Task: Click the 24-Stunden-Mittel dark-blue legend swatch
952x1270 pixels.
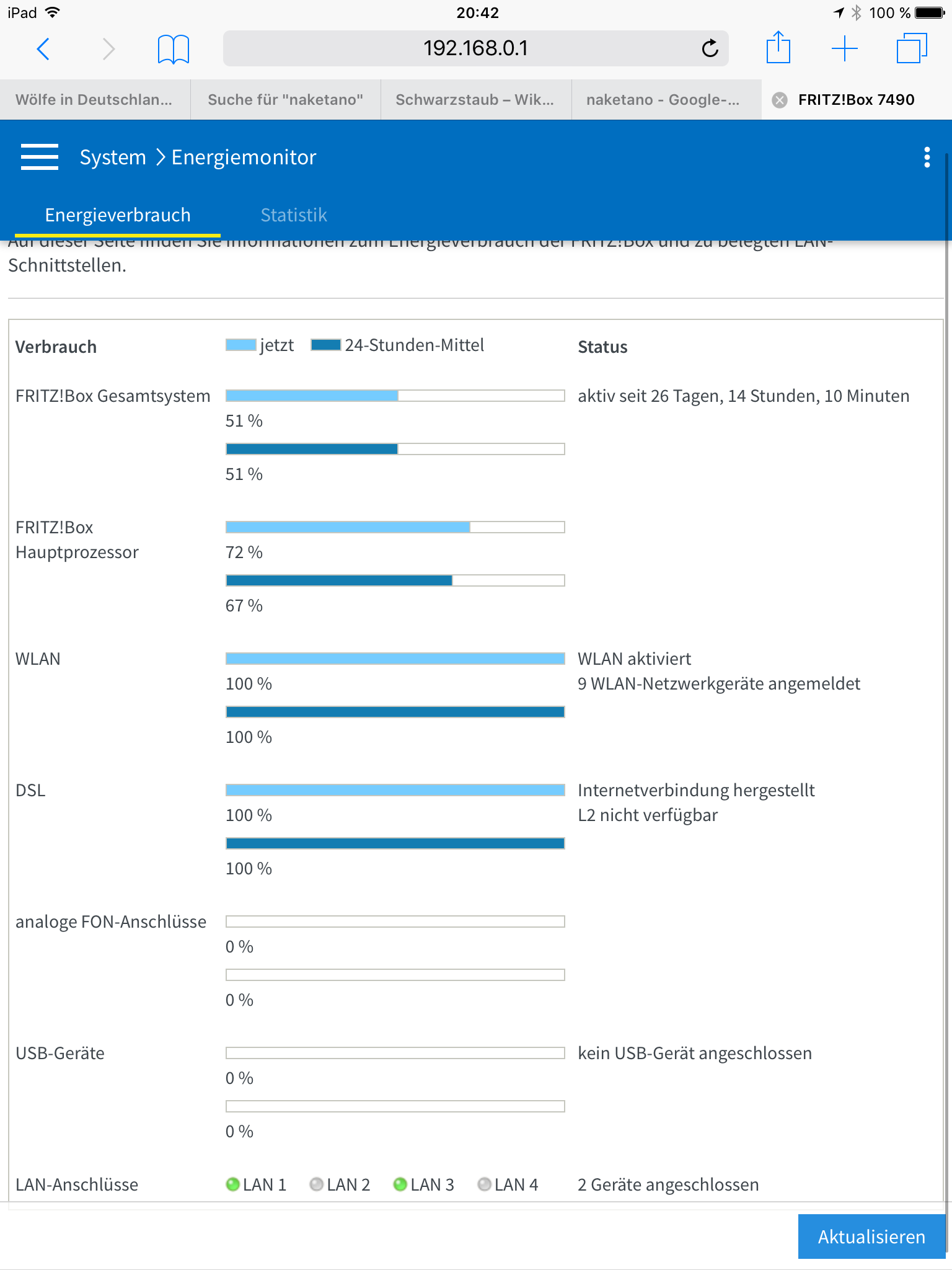Action: tap(326, 345)
